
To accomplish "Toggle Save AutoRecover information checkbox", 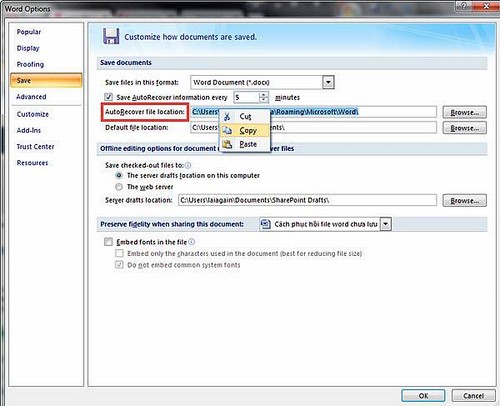I will [x=108, y=97].
